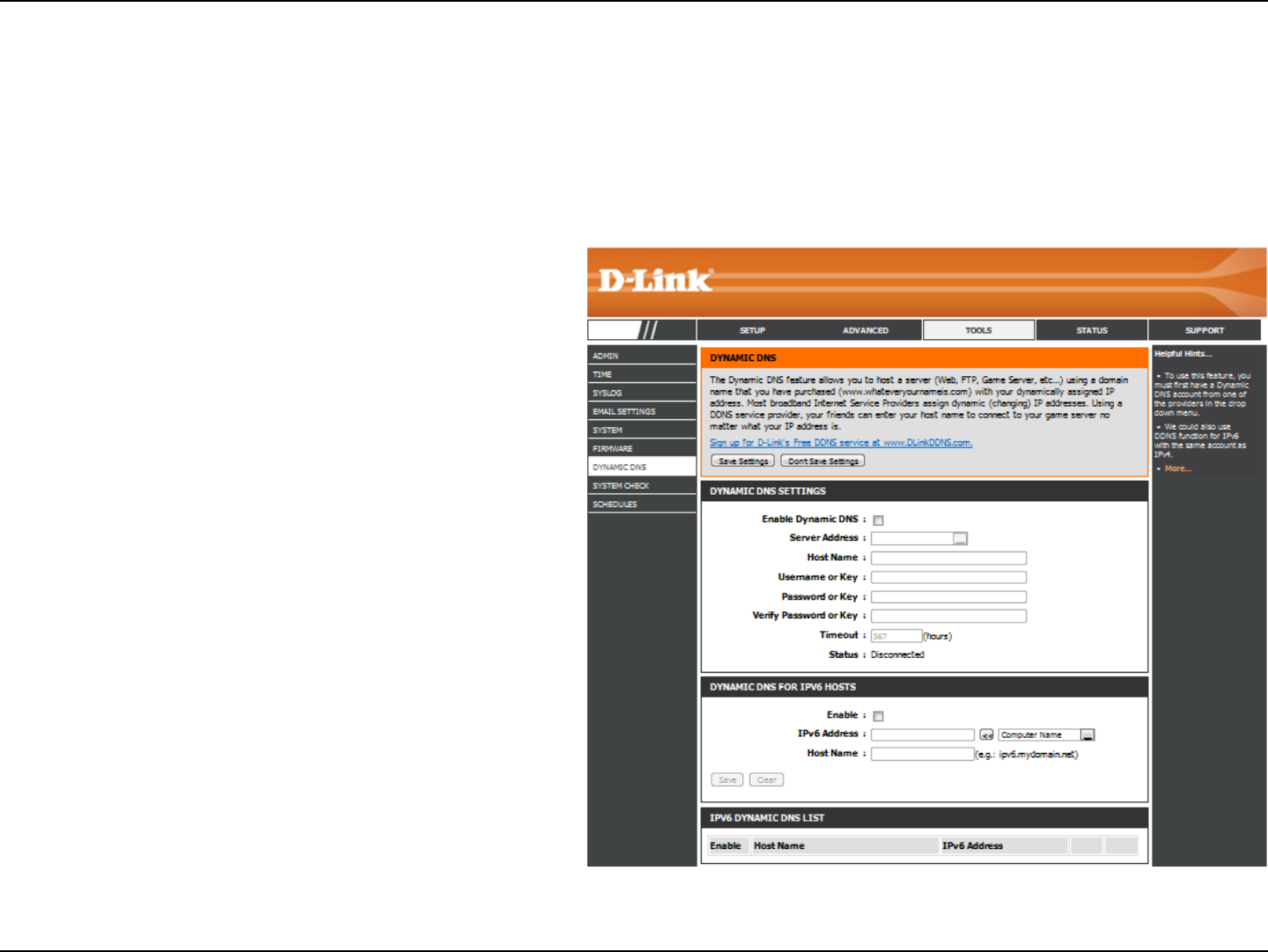Click the D-Link logo
Image resolution: width=1268 pixels, height=952 pixels.
coord(655,280)
